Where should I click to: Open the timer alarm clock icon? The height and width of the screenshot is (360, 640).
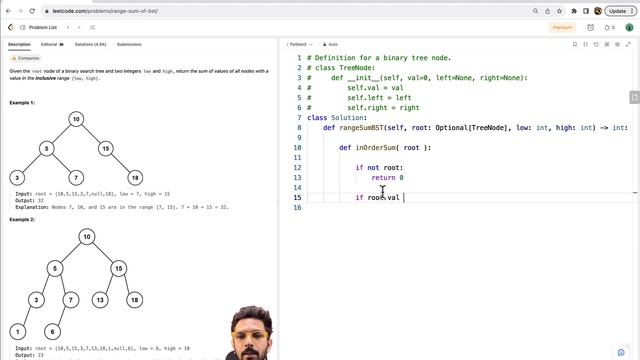pyautogui.click(x=591, y=27)
